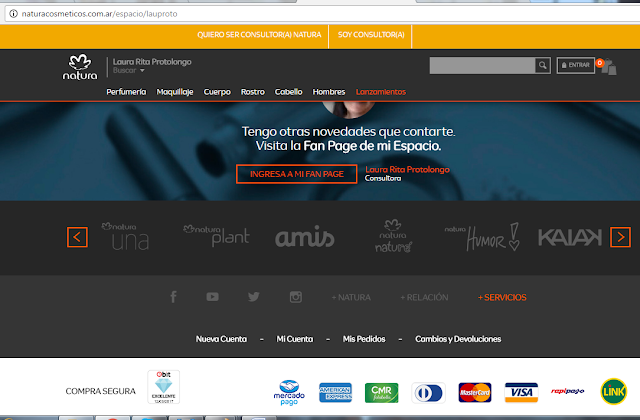Show next brands with the right arrow
Screen dimensions: 640x420
click(x=620, y=237)
